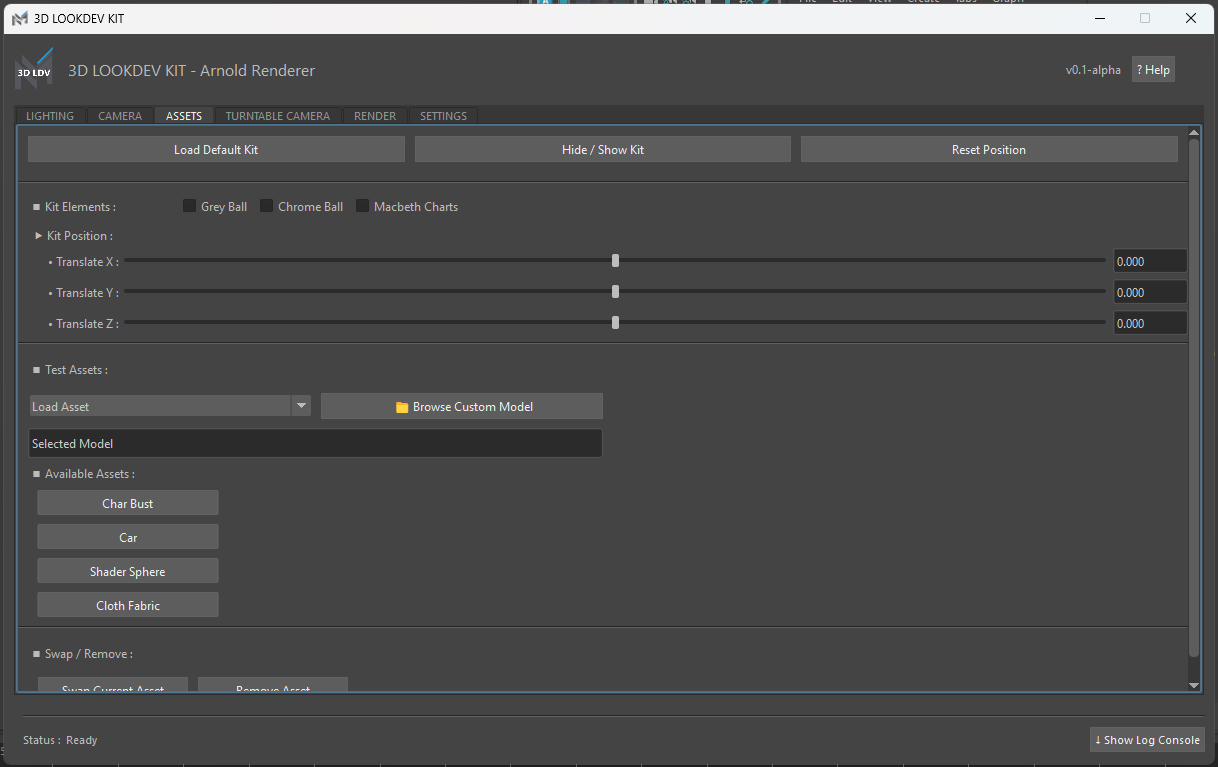Click the Swap / Remove section label

(x=89, y=654)
